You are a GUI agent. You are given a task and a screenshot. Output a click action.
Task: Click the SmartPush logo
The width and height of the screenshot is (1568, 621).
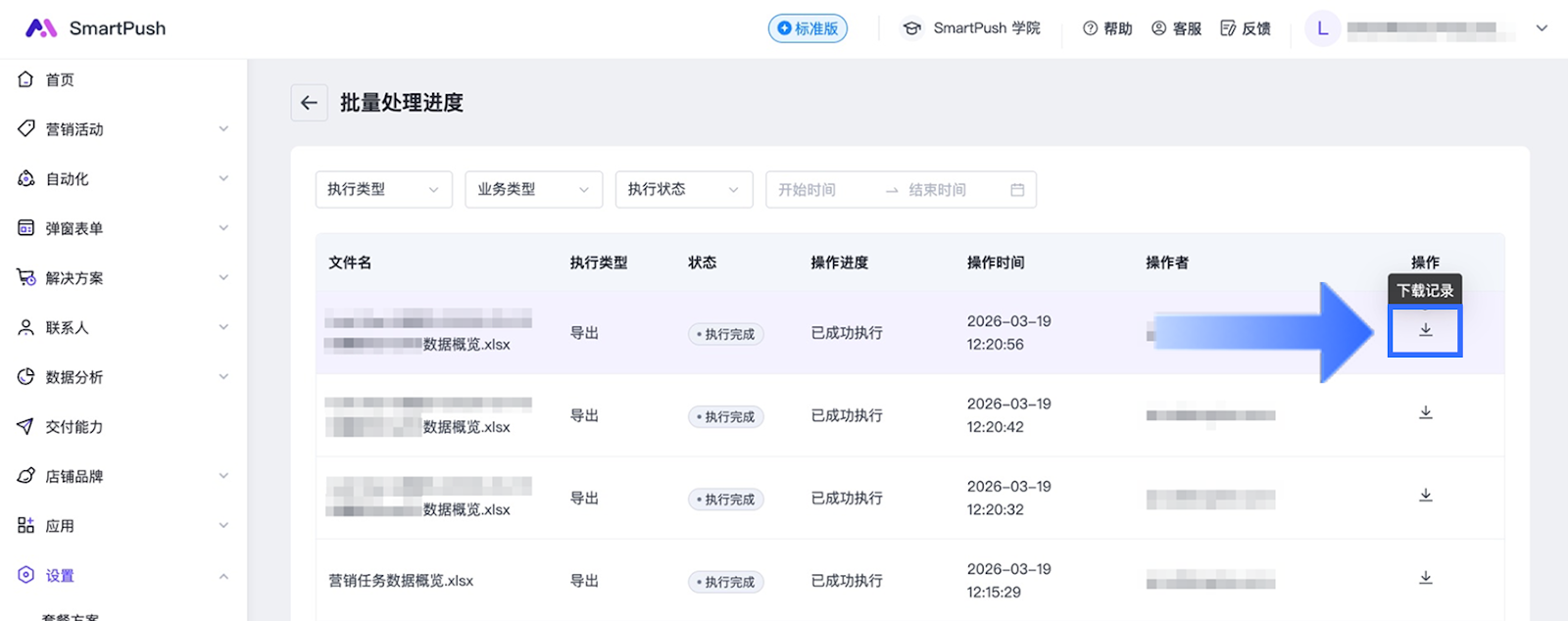95,28
